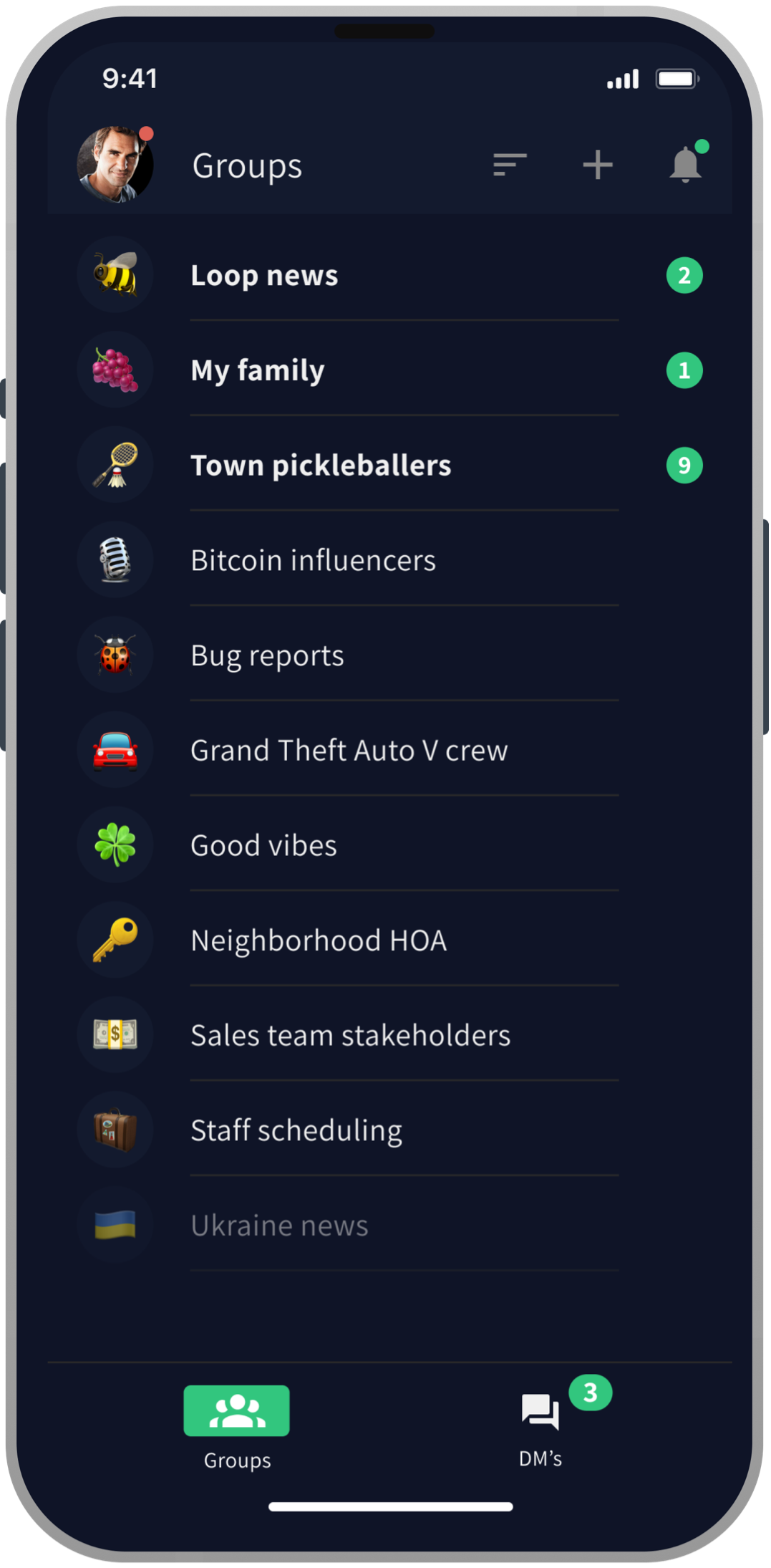Image resolution: width=771 pixels, height=1568 pixels.
Task: Click the grapes icon for My family
Action: pyautogui.click(x=115, y=370)
